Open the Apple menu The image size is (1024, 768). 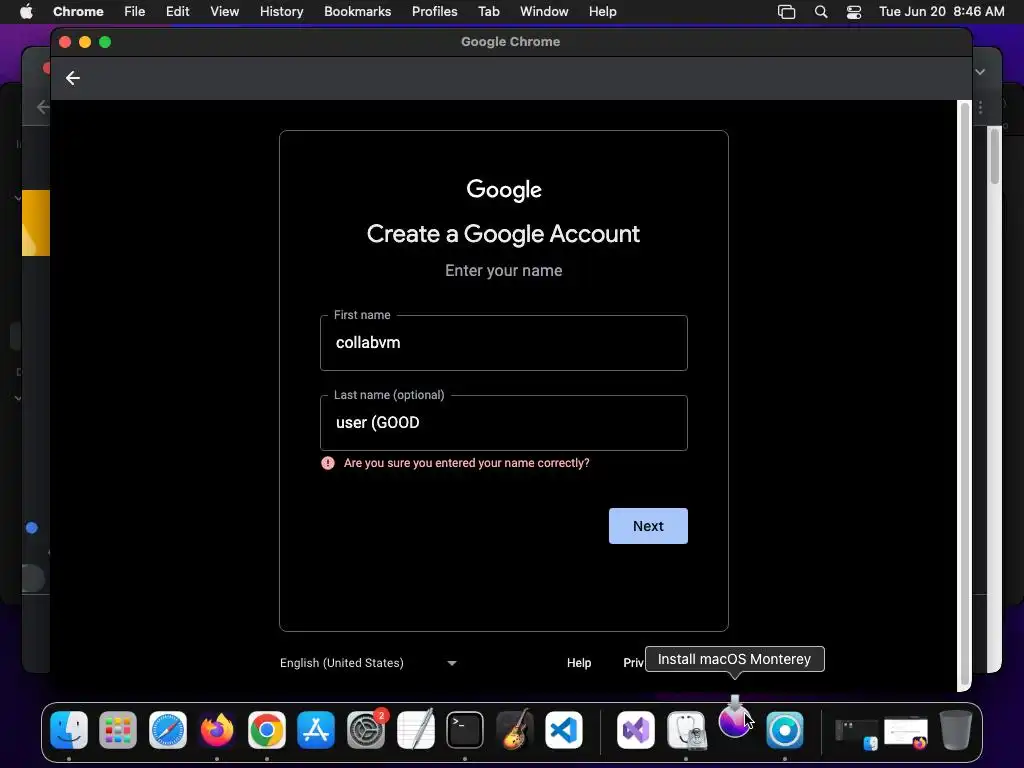tap(26, 12)
